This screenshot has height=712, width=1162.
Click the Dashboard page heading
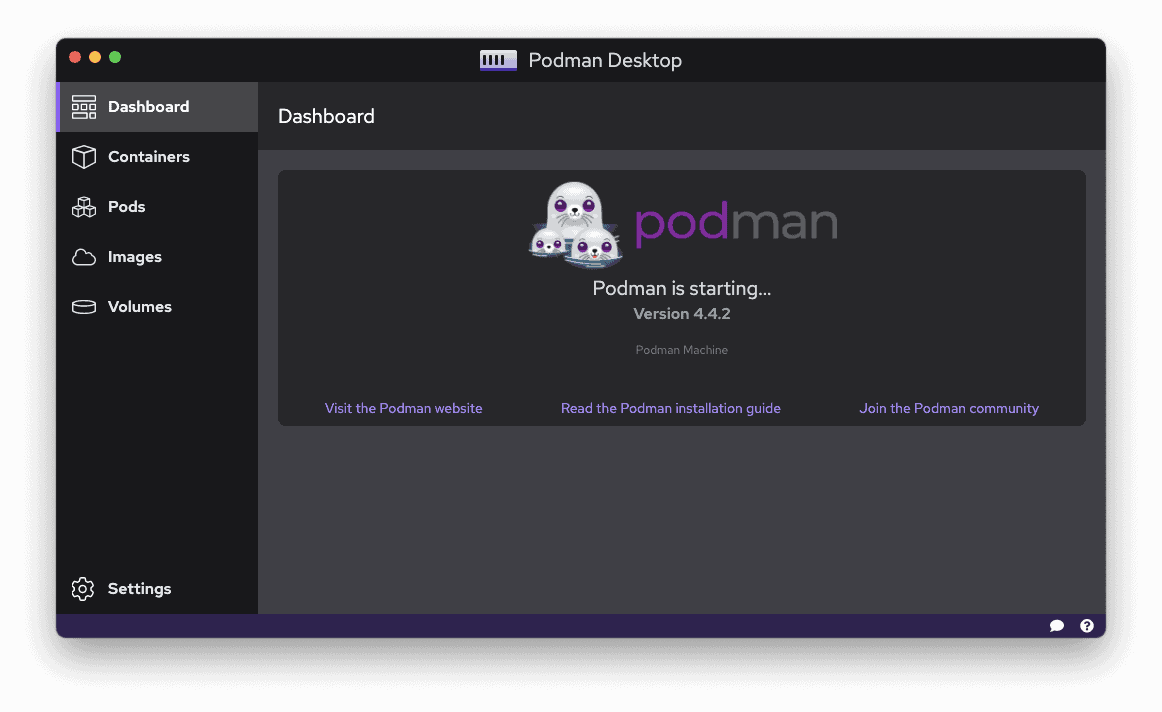[x=326, y=116]
